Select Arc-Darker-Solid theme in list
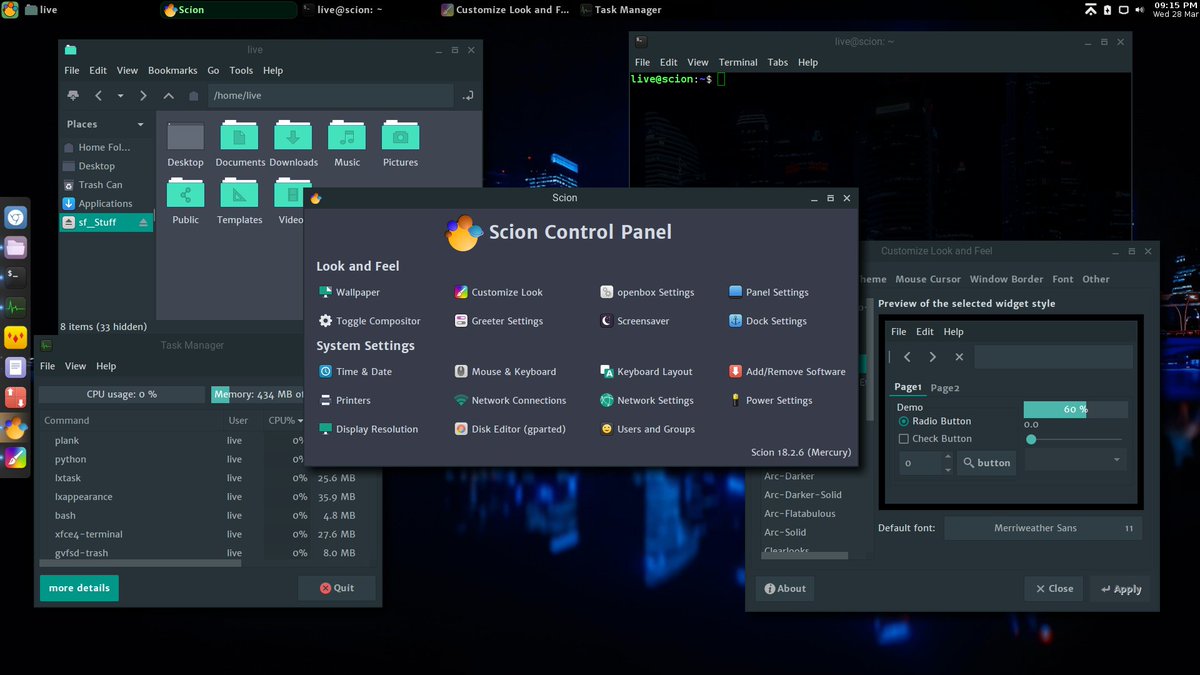 click(803, 495)
